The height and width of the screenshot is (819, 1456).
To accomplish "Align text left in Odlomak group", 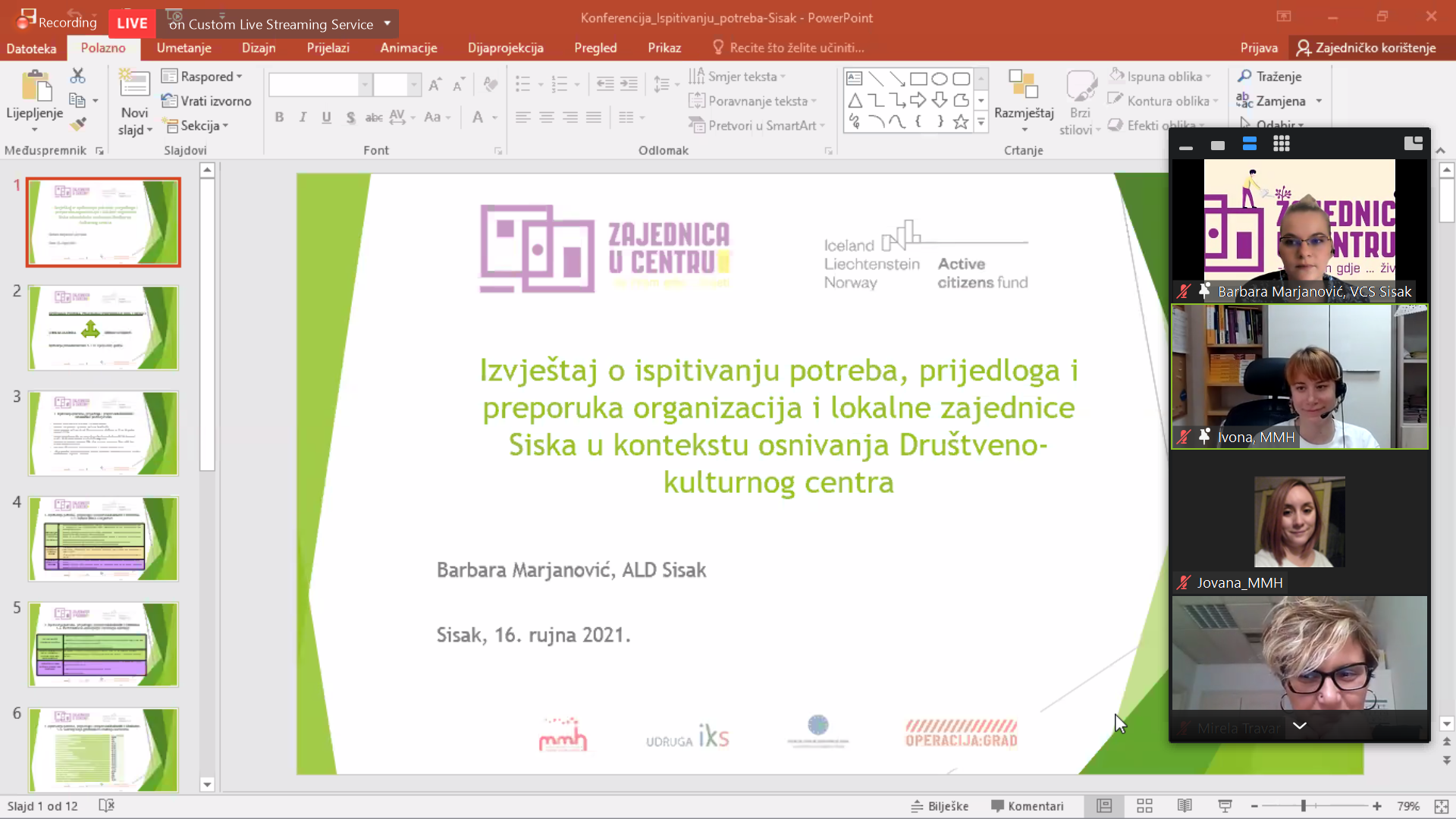I will coord(522,118).
